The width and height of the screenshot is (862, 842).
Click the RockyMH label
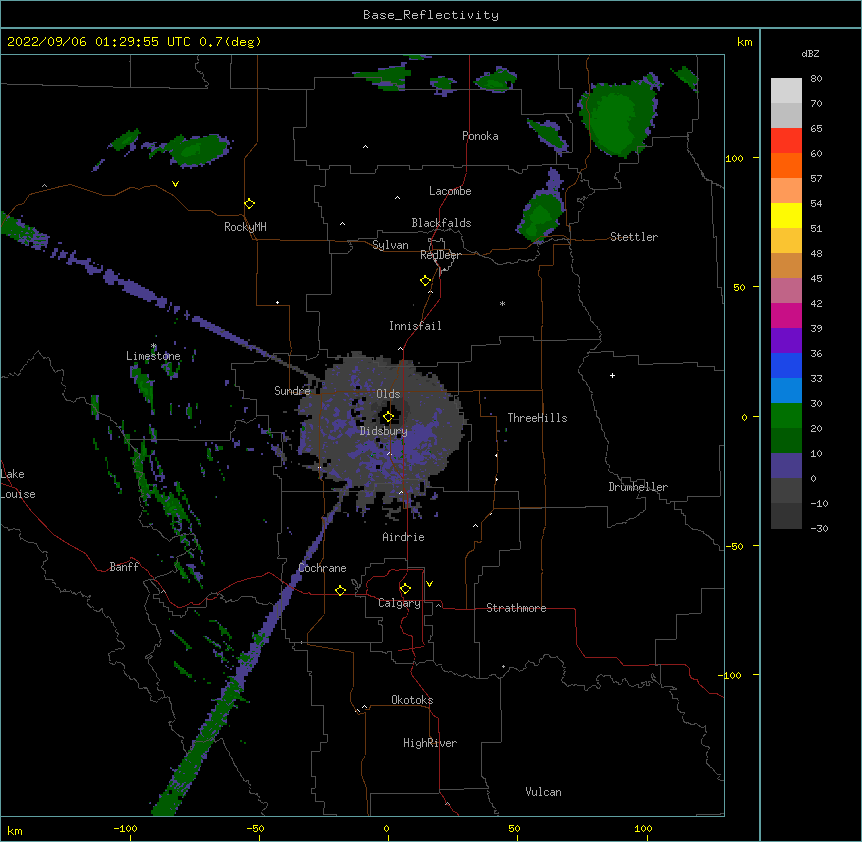[x=245, y=227]
